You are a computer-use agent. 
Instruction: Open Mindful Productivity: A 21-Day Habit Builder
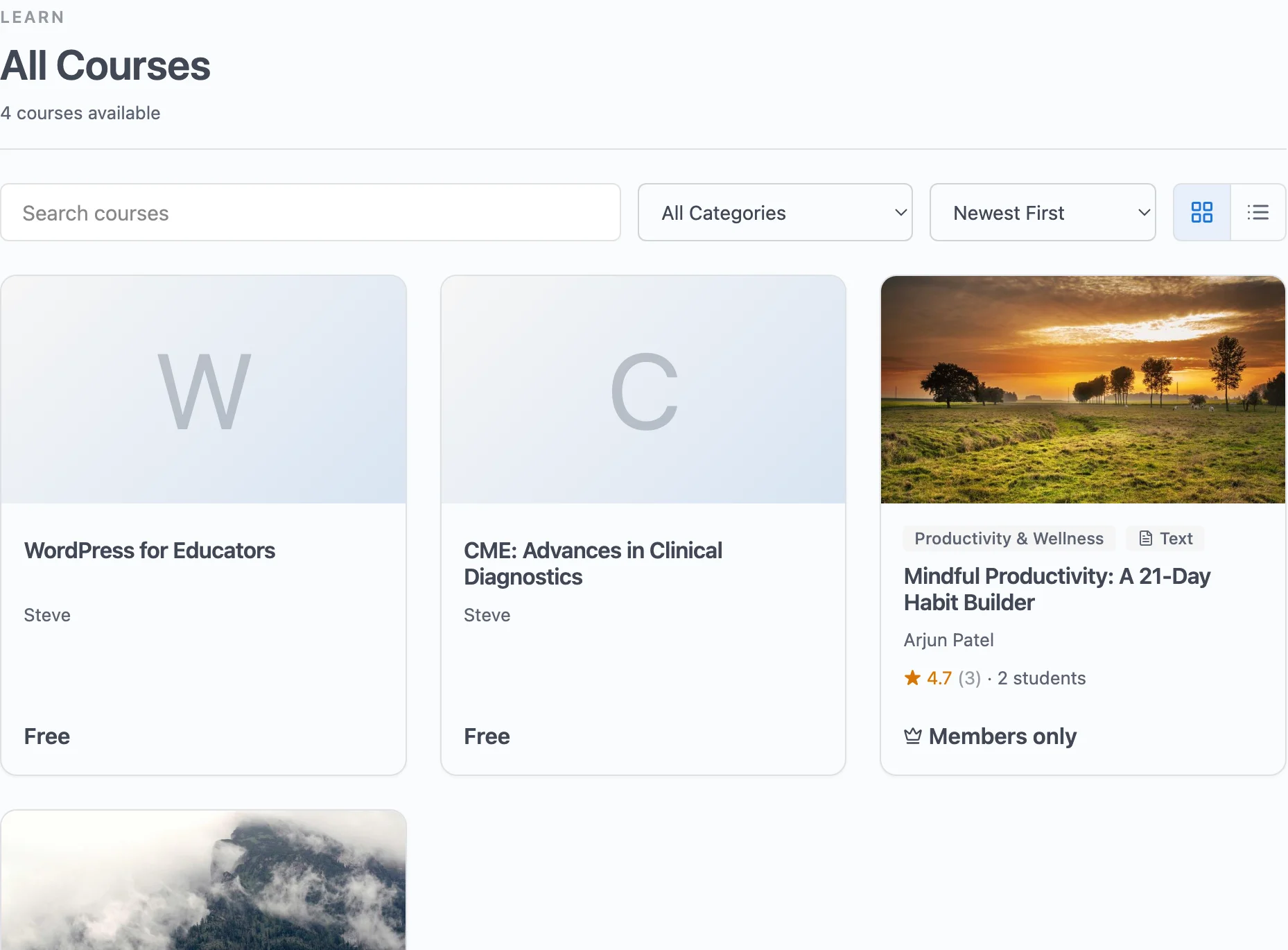[1057, 589]
